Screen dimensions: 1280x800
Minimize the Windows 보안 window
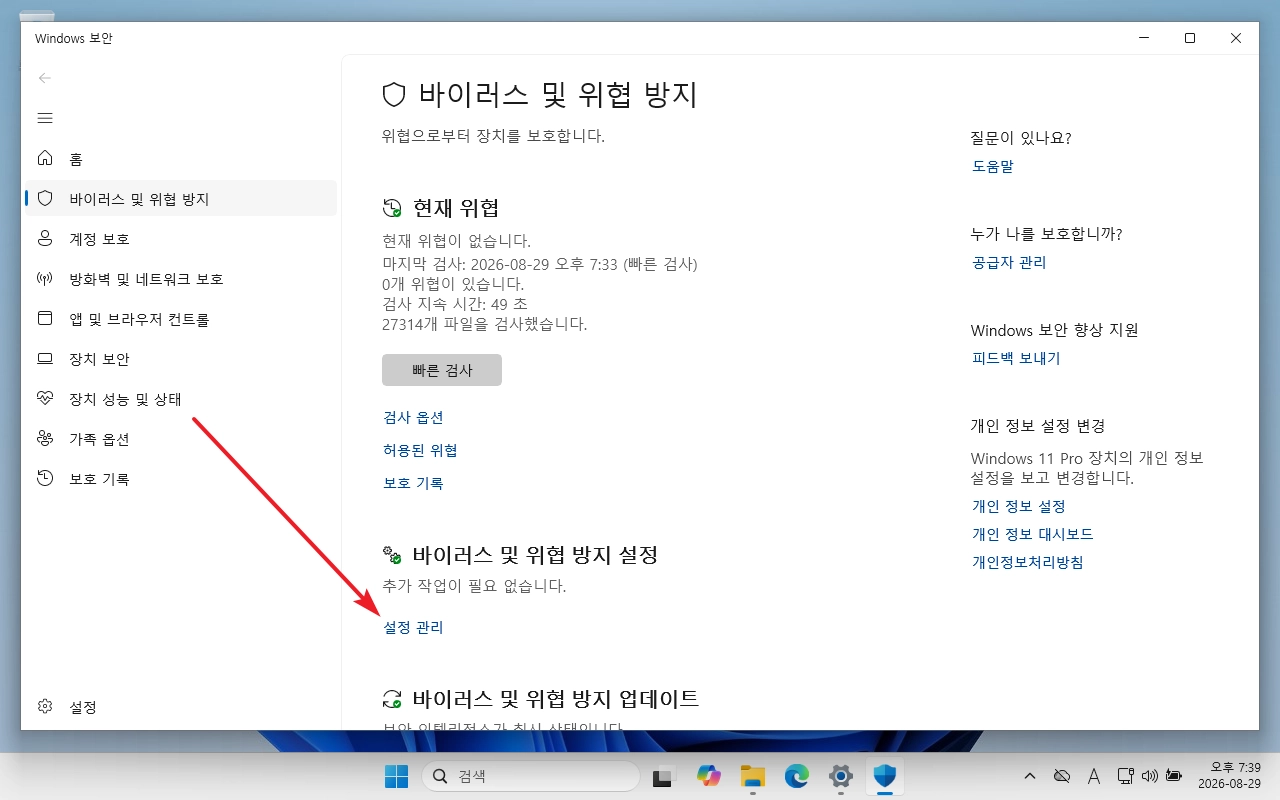1144,38
